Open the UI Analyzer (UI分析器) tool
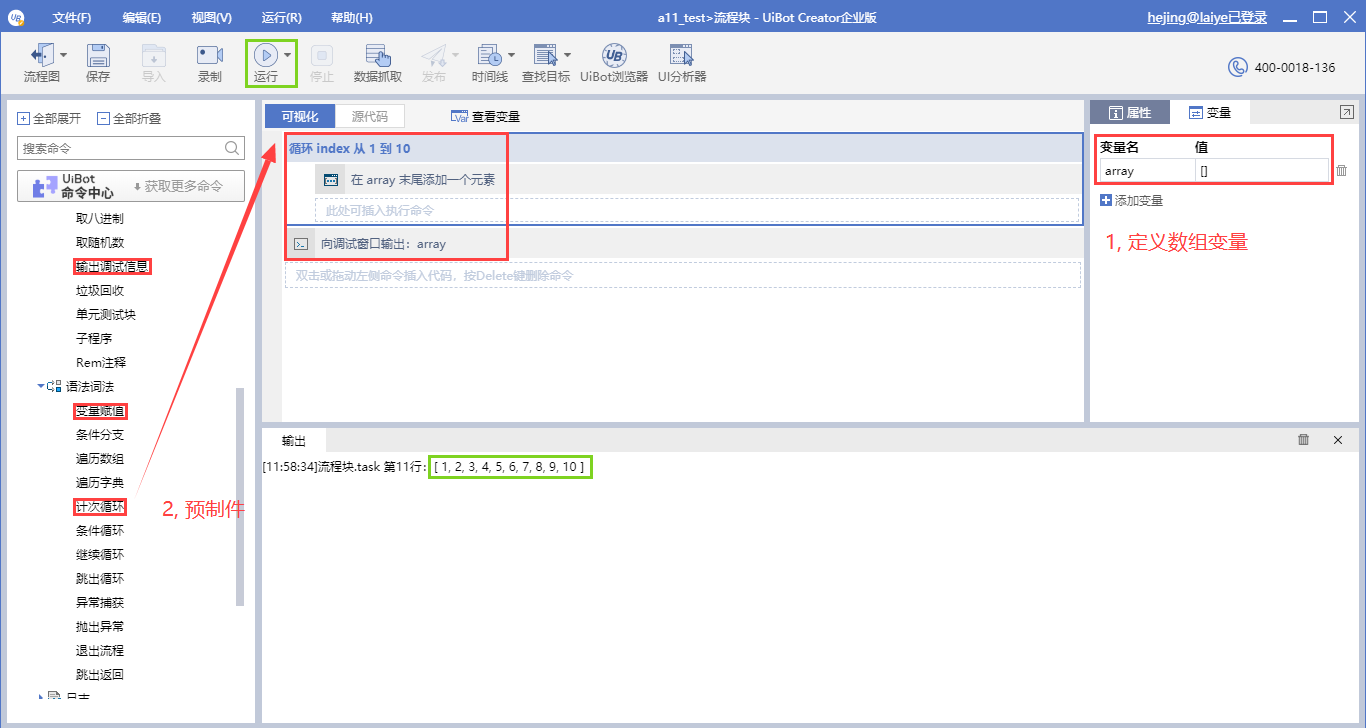The width and height of the screenshot is (1366, 728). tap(682, 56)
